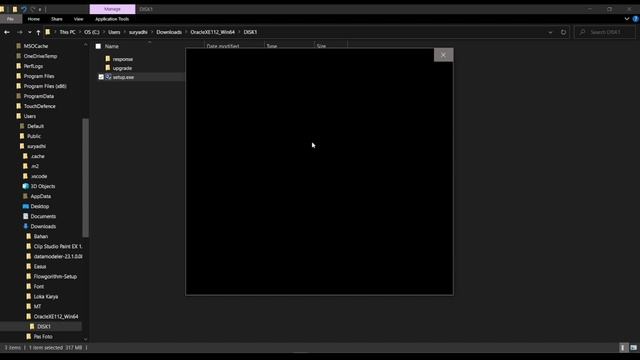Select OracleXE112_Win64 in the navigation tree
This screenshot has width=640, height=360.
coord(56,317)
